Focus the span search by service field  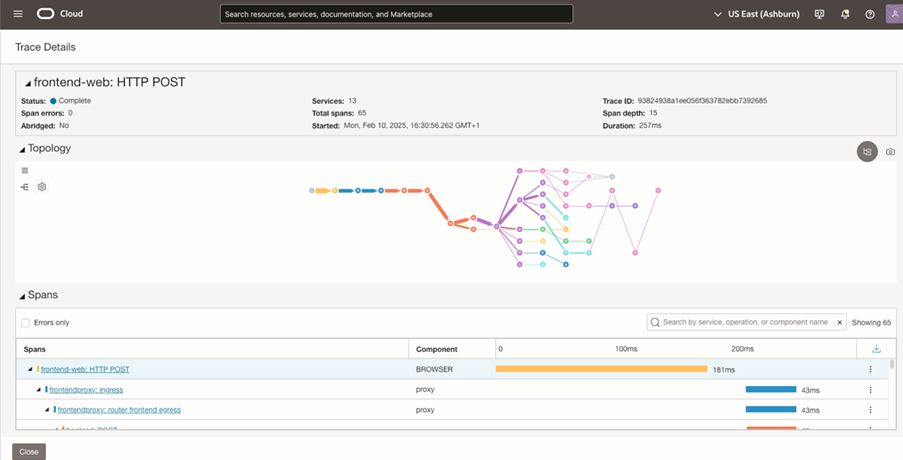[x=745, y=322]
